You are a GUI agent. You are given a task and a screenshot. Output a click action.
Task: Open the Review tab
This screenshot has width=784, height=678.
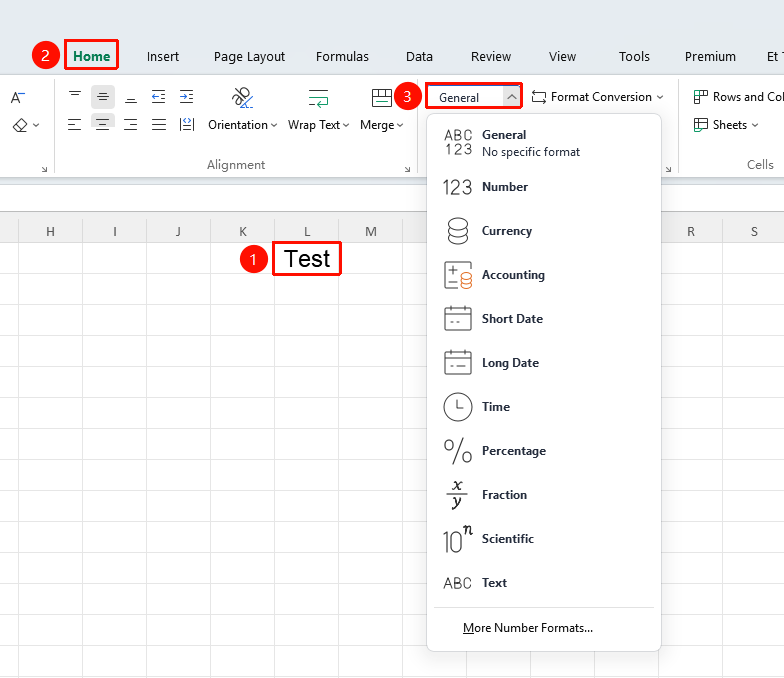tap(491, 56)
